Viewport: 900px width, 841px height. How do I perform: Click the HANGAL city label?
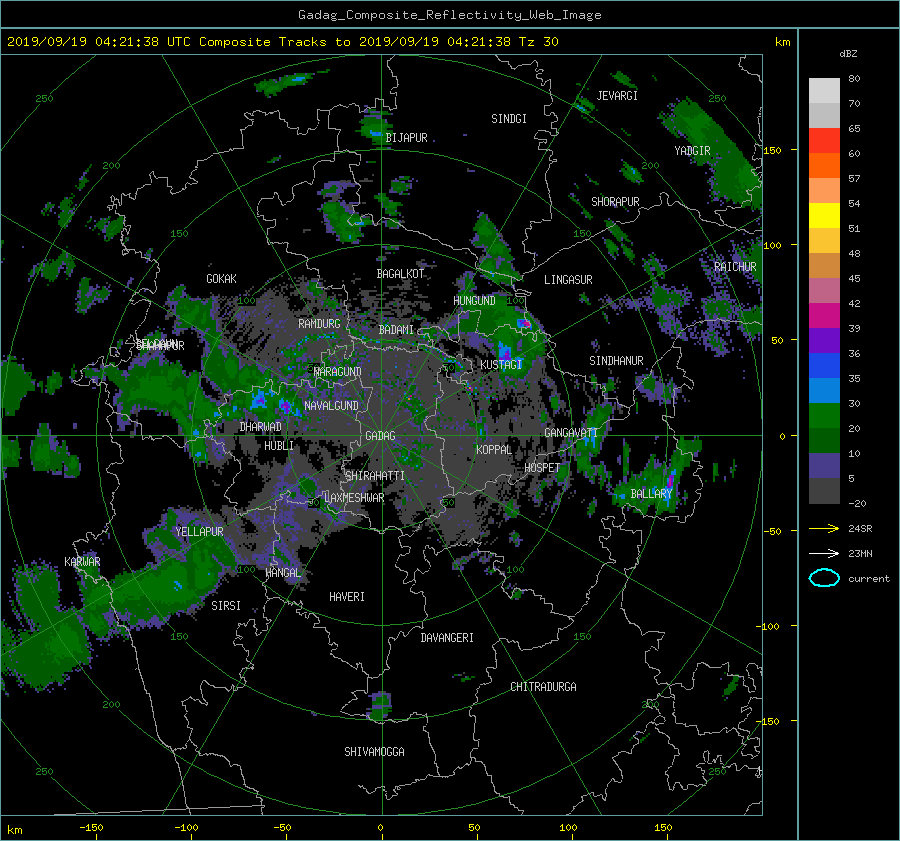click(x=282, y=573)
